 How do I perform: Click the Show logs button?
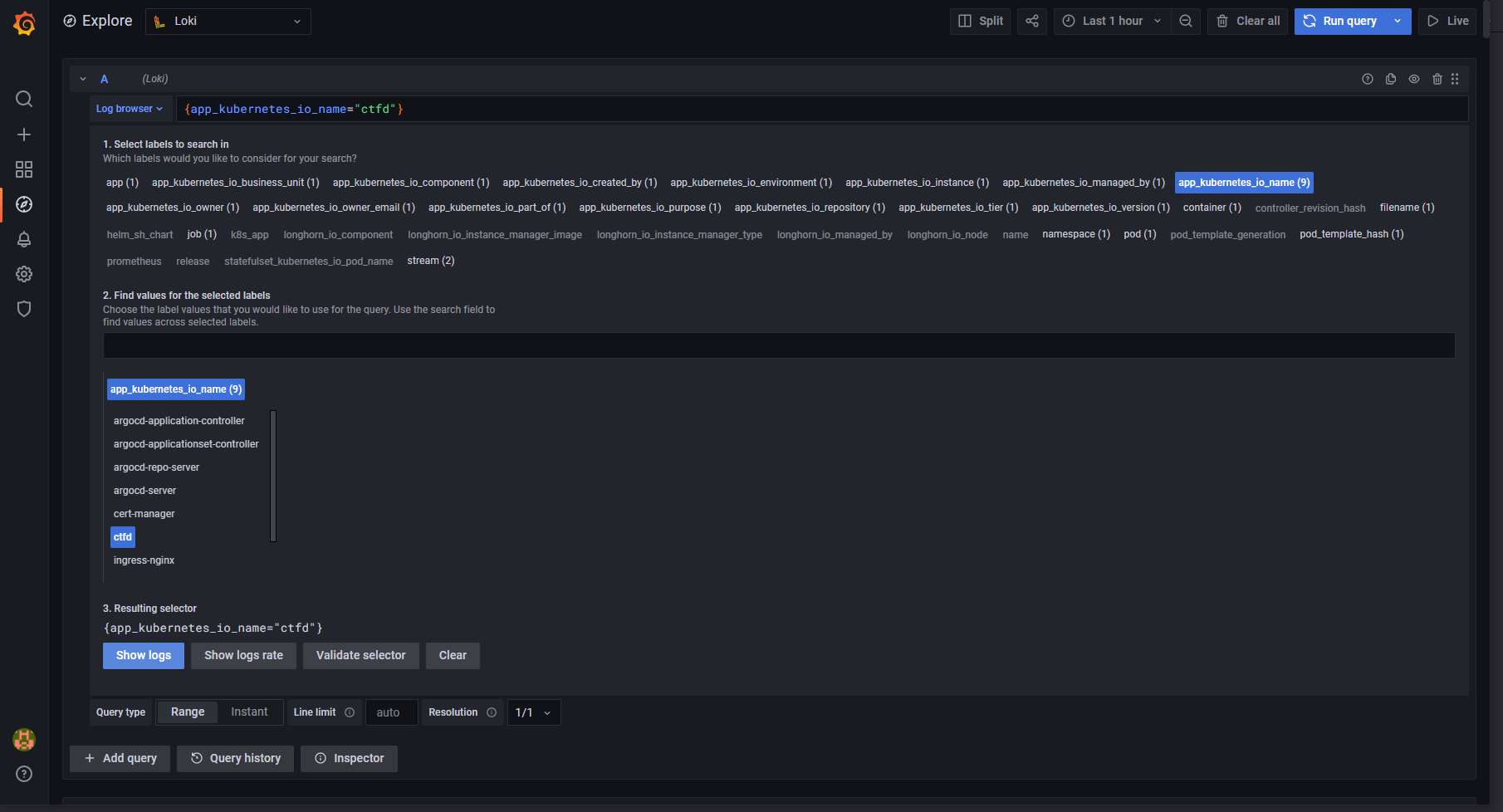click(x=144, y=655)
